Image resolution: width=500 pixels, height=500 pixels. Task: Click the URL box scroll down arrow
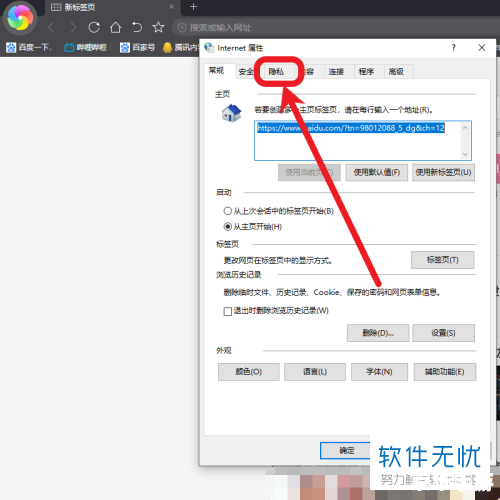[x=465, y=154]
